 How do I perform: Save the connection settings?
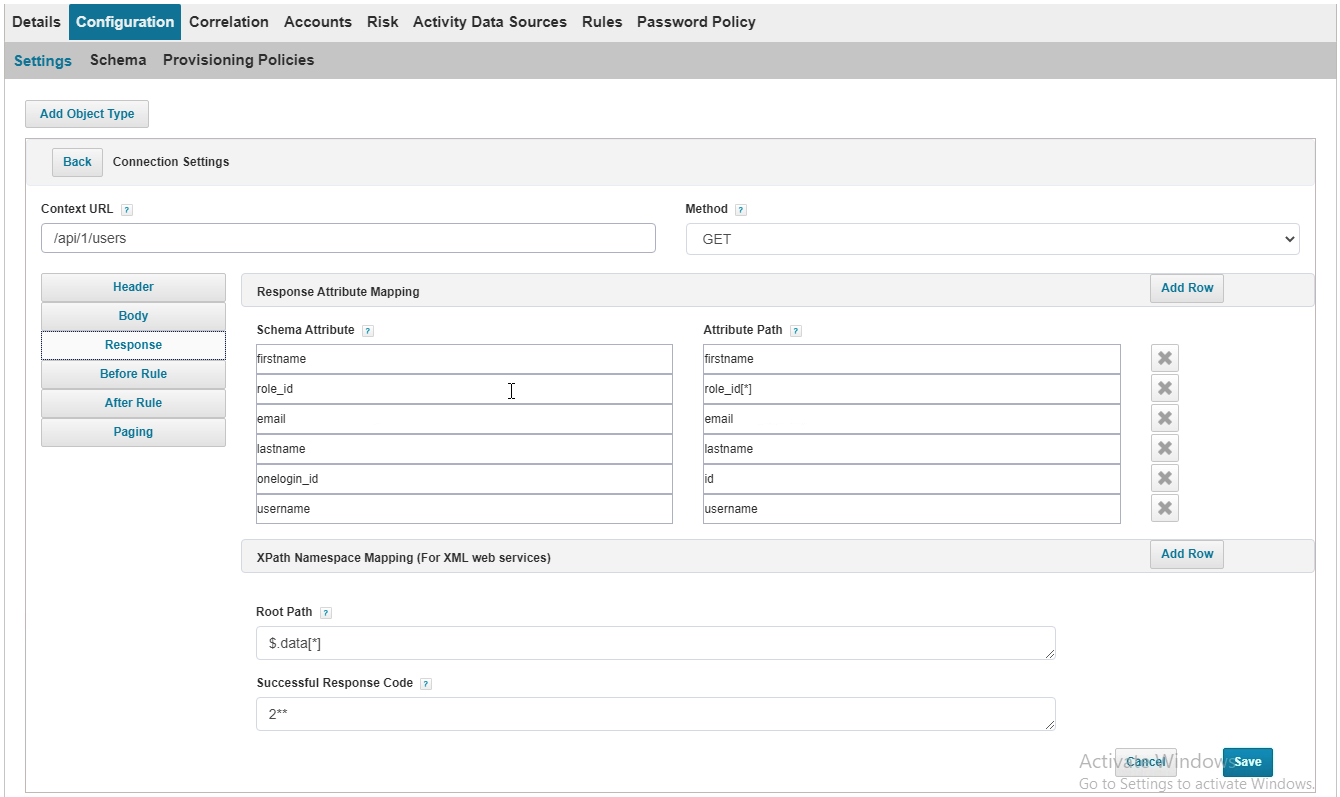[1247, 762]
